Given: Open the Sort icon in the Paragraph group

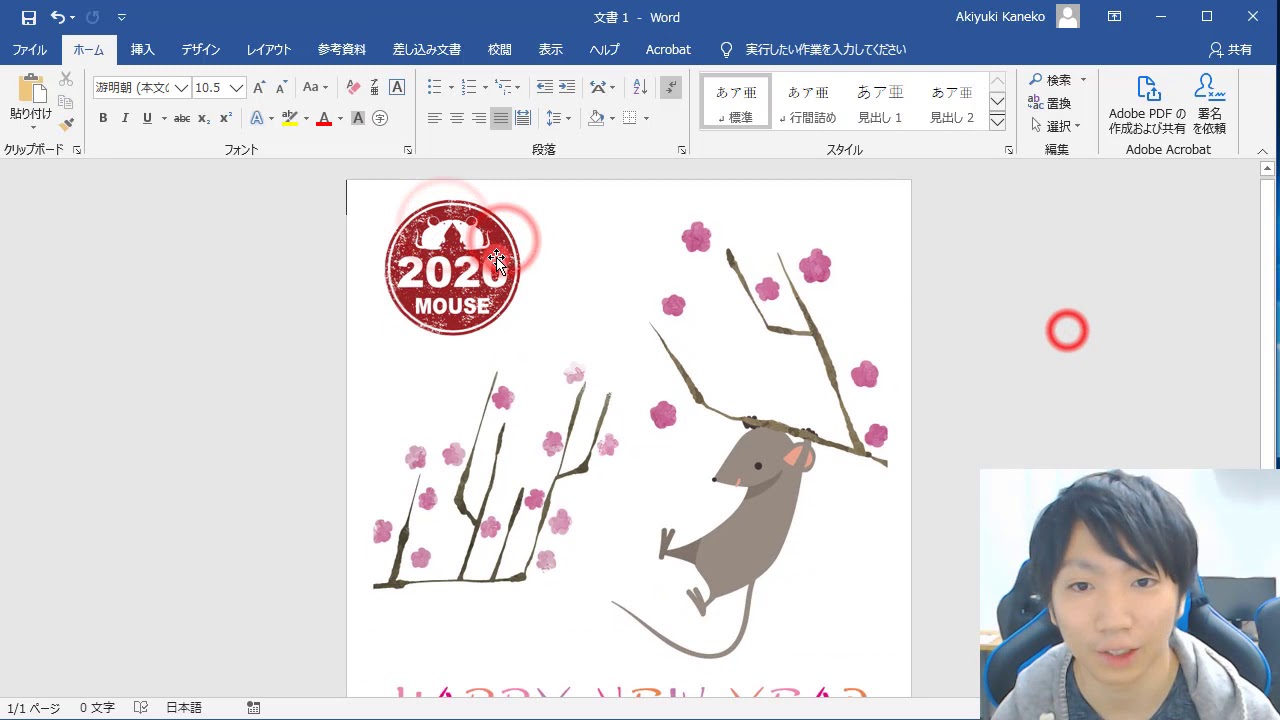Looking at the screenshot, I should 638,87.
